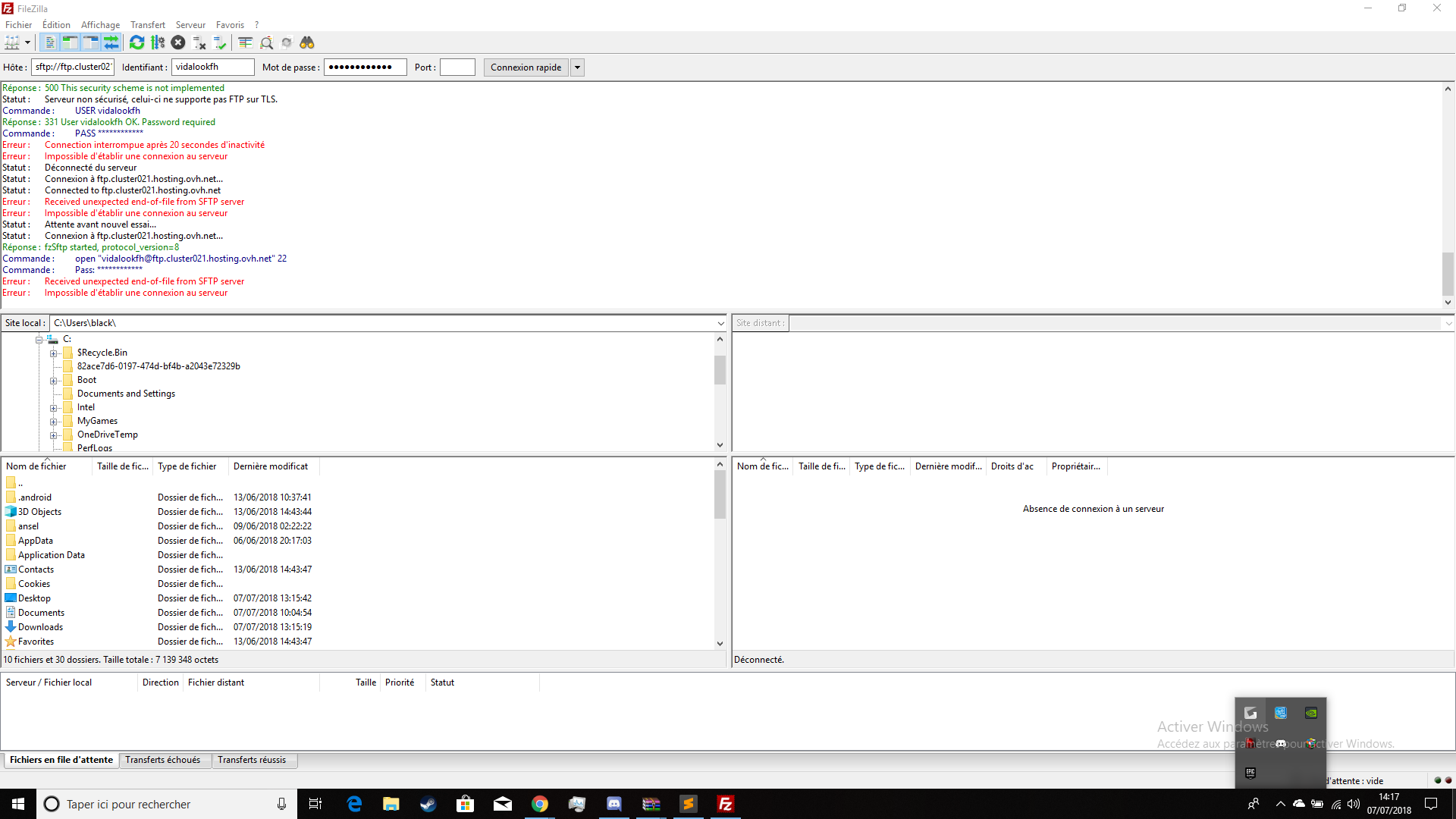Open the Site Manager icon
The width and height of the screenshot is (1456, 819).
coord(12,42)
